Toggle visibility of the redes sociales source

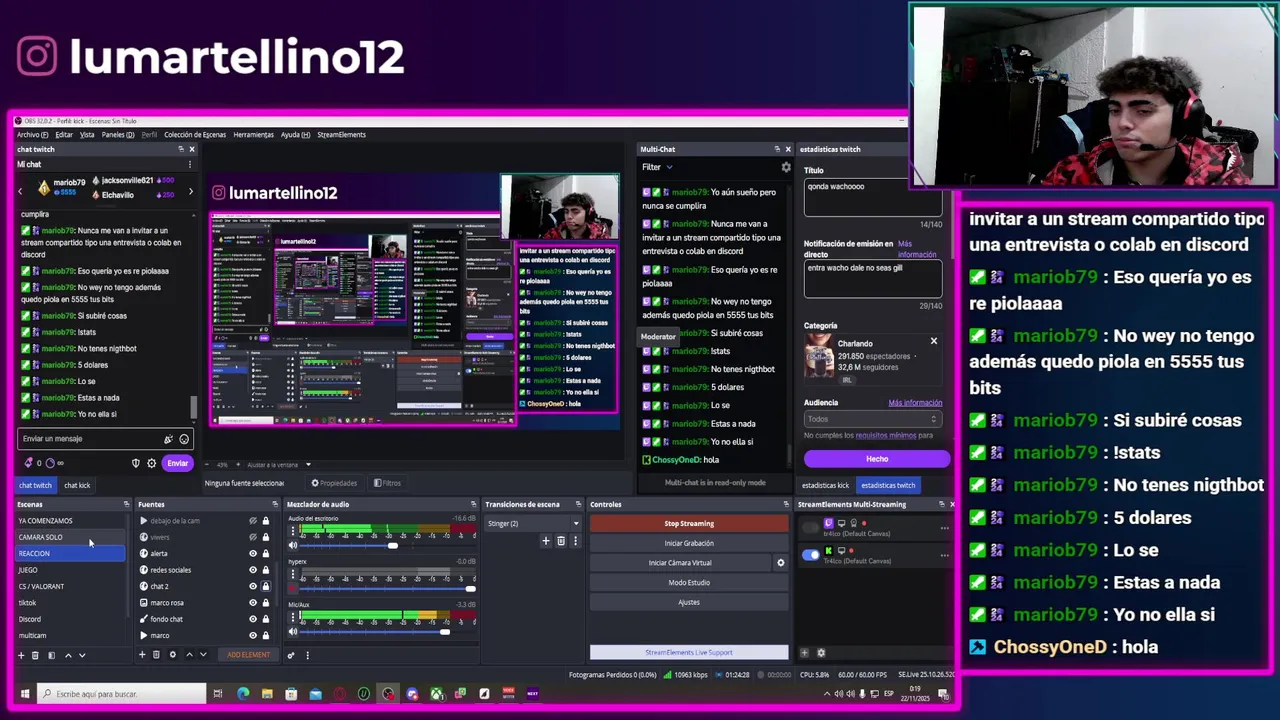tap(253, 570)
